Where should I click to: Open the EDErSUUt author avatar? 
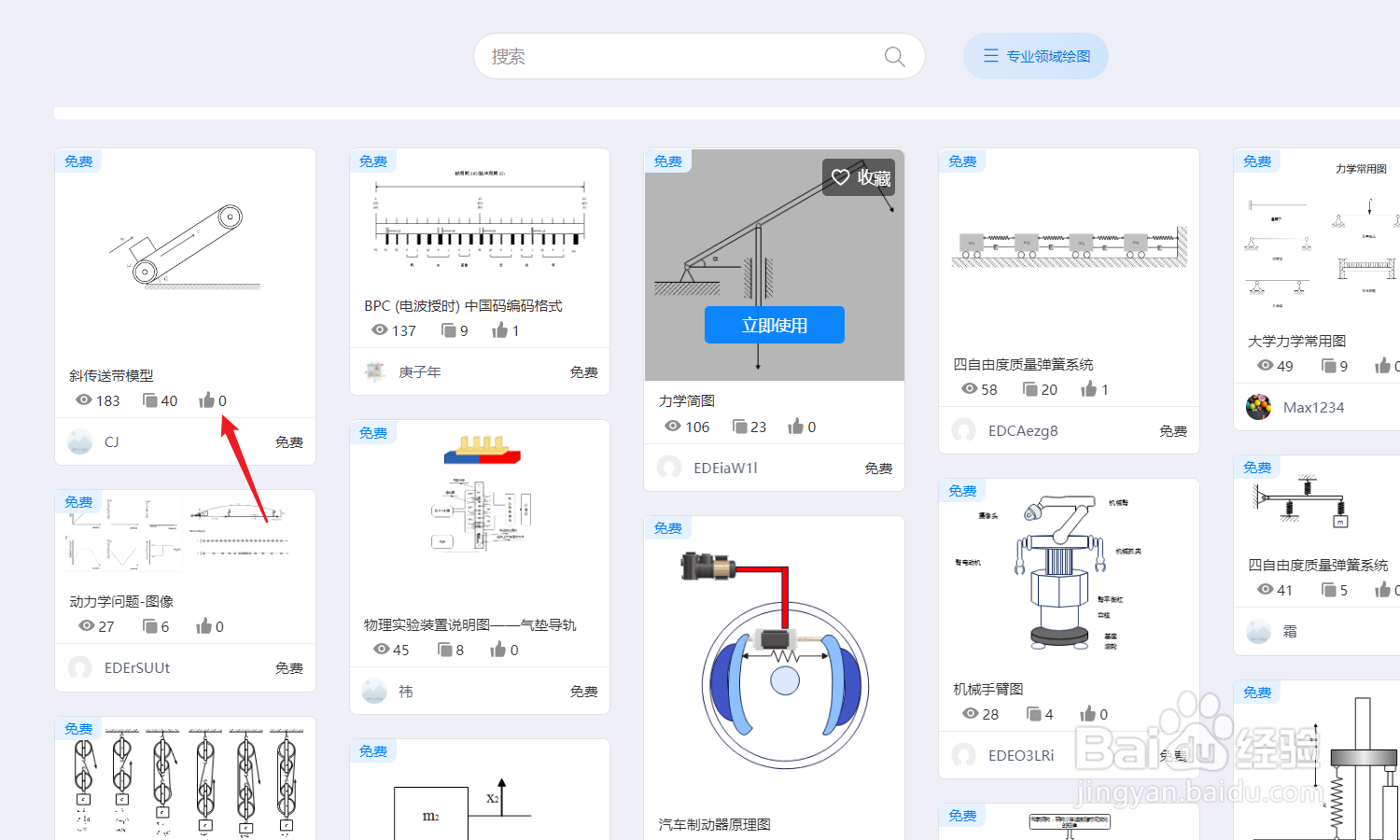tap(80, 667)
